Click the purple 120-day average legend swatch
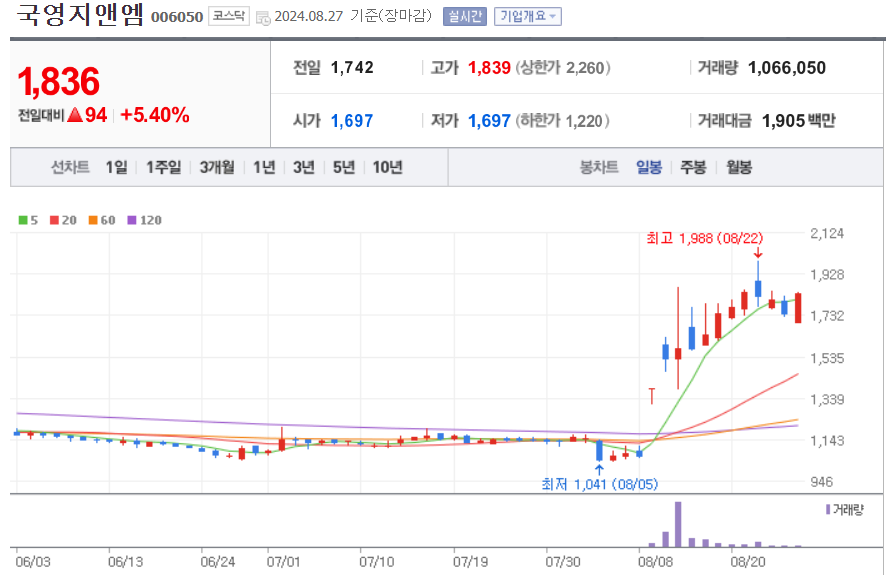Image resolution: width=886 pixels, height=575 pixels. pos(132,220)
